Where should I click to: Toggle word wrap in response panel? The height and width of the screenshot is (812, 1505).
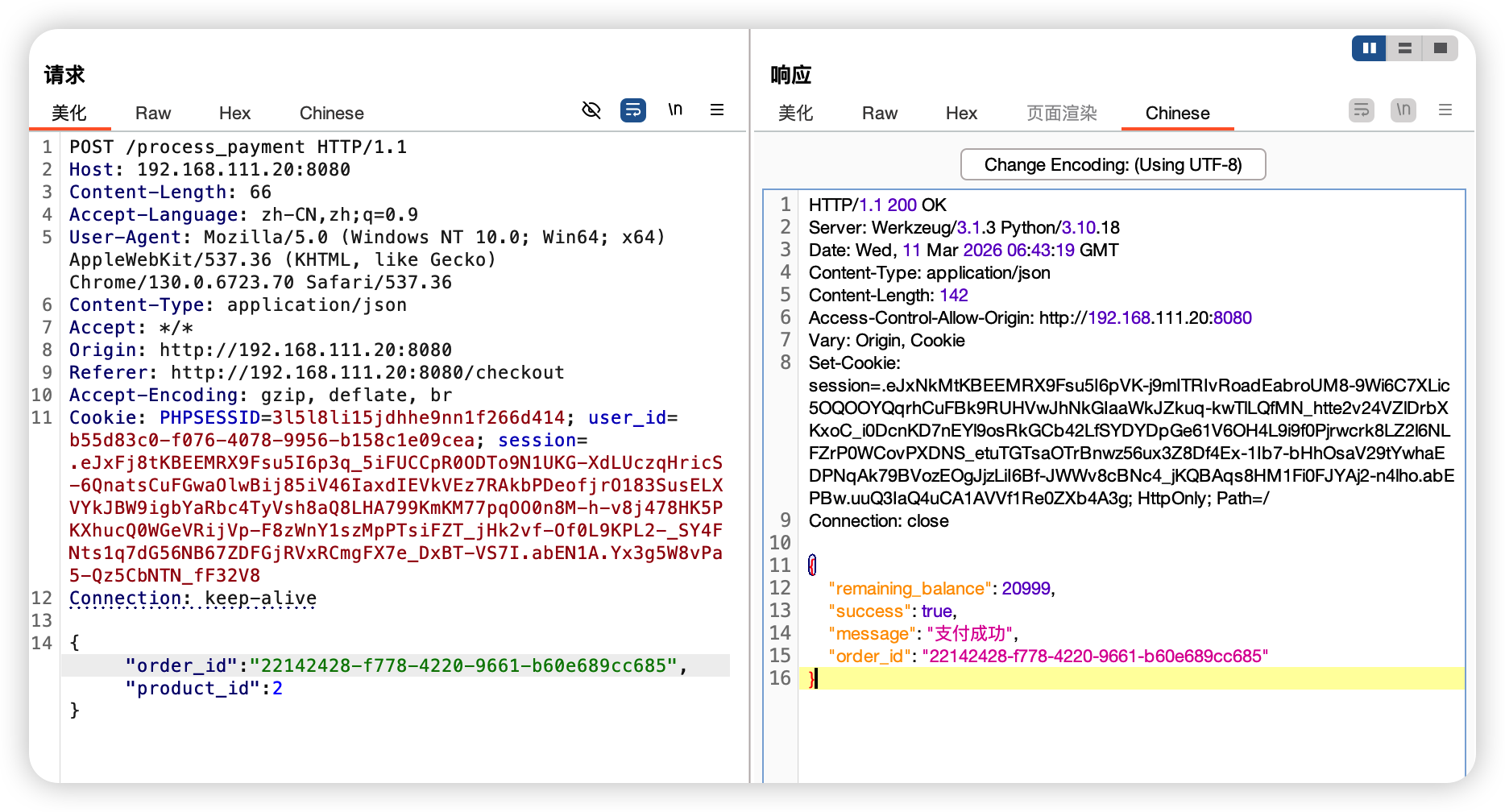(x=1362, y=110)
